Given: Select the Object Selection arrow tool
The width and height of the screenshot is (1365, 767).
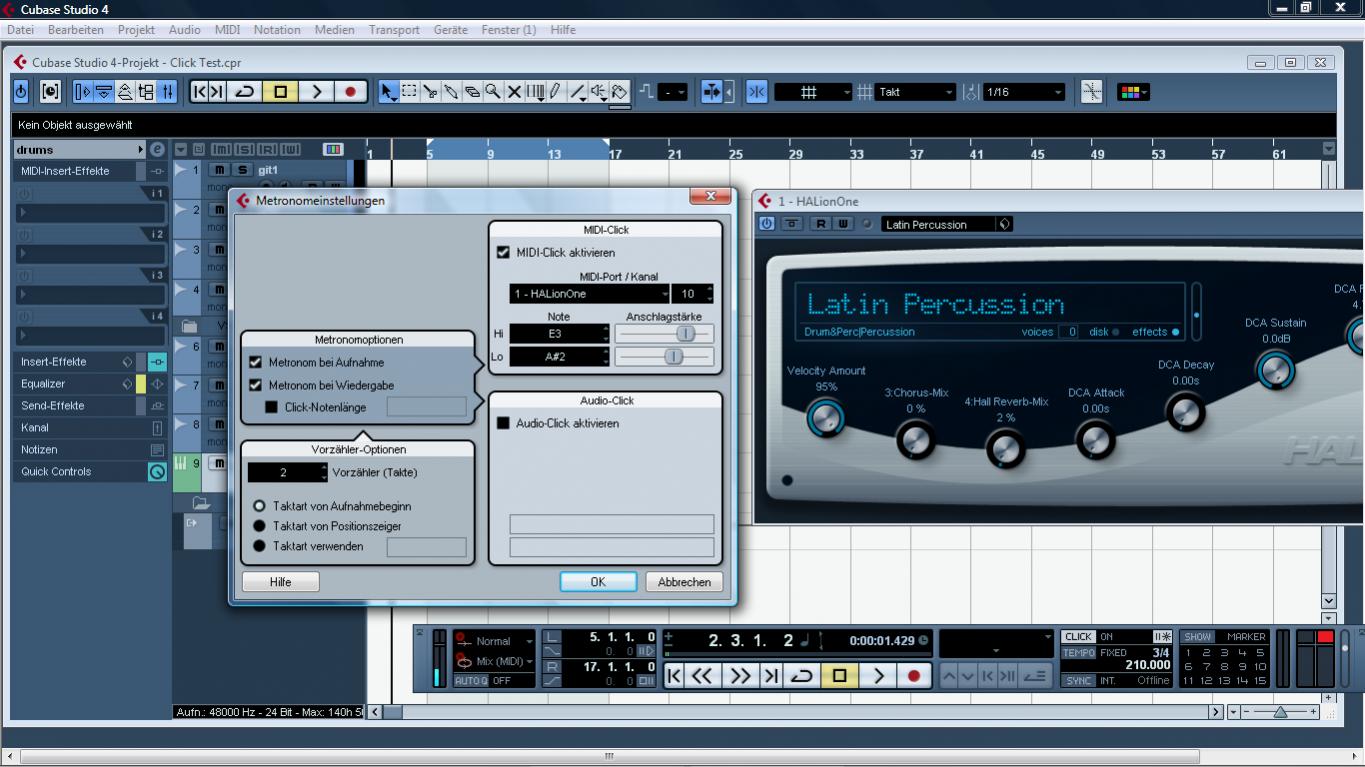Looking at the screenshot, I should [x=388, y=91].
